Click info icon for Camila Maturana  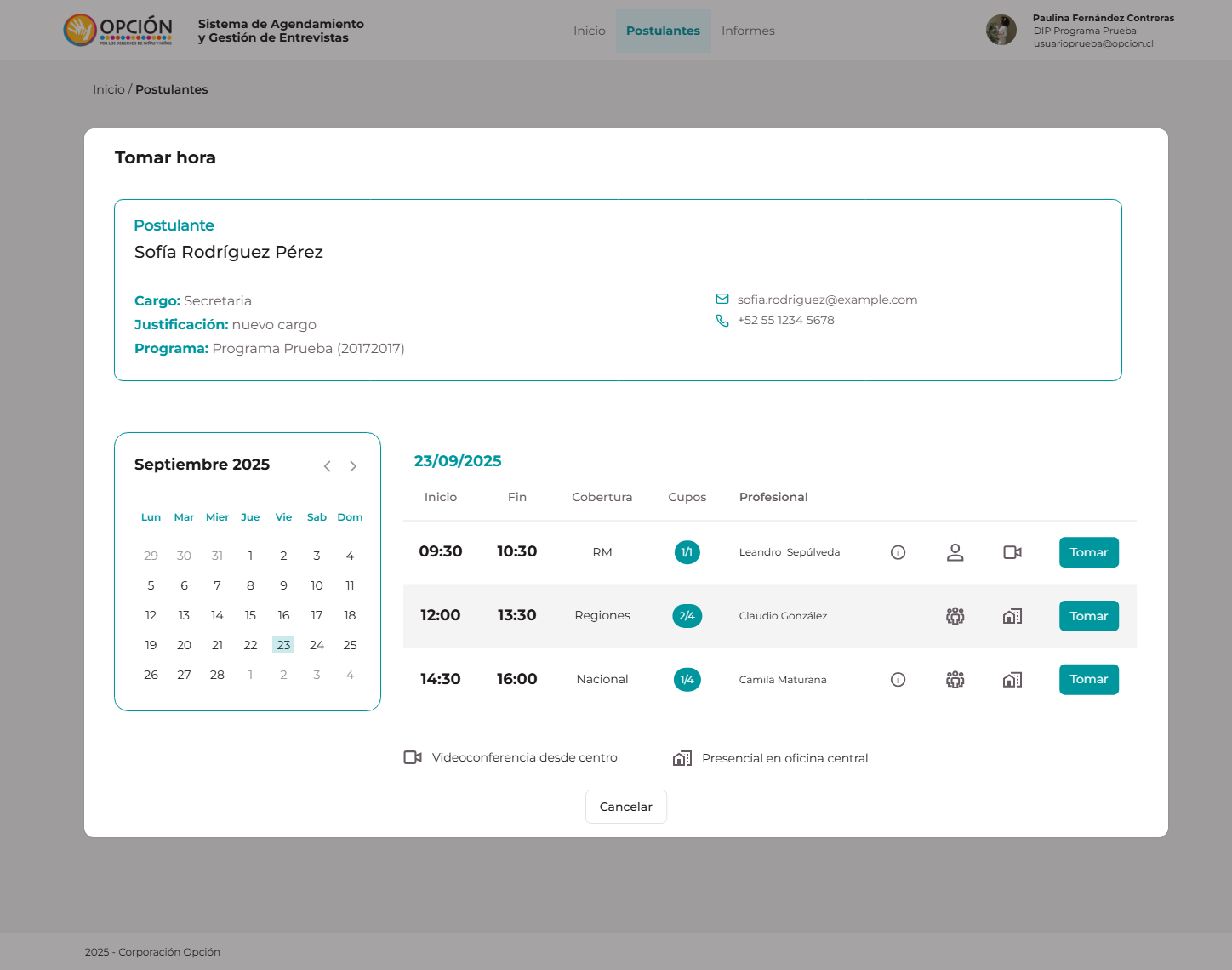pyautogui.click(x=898, y=679)
